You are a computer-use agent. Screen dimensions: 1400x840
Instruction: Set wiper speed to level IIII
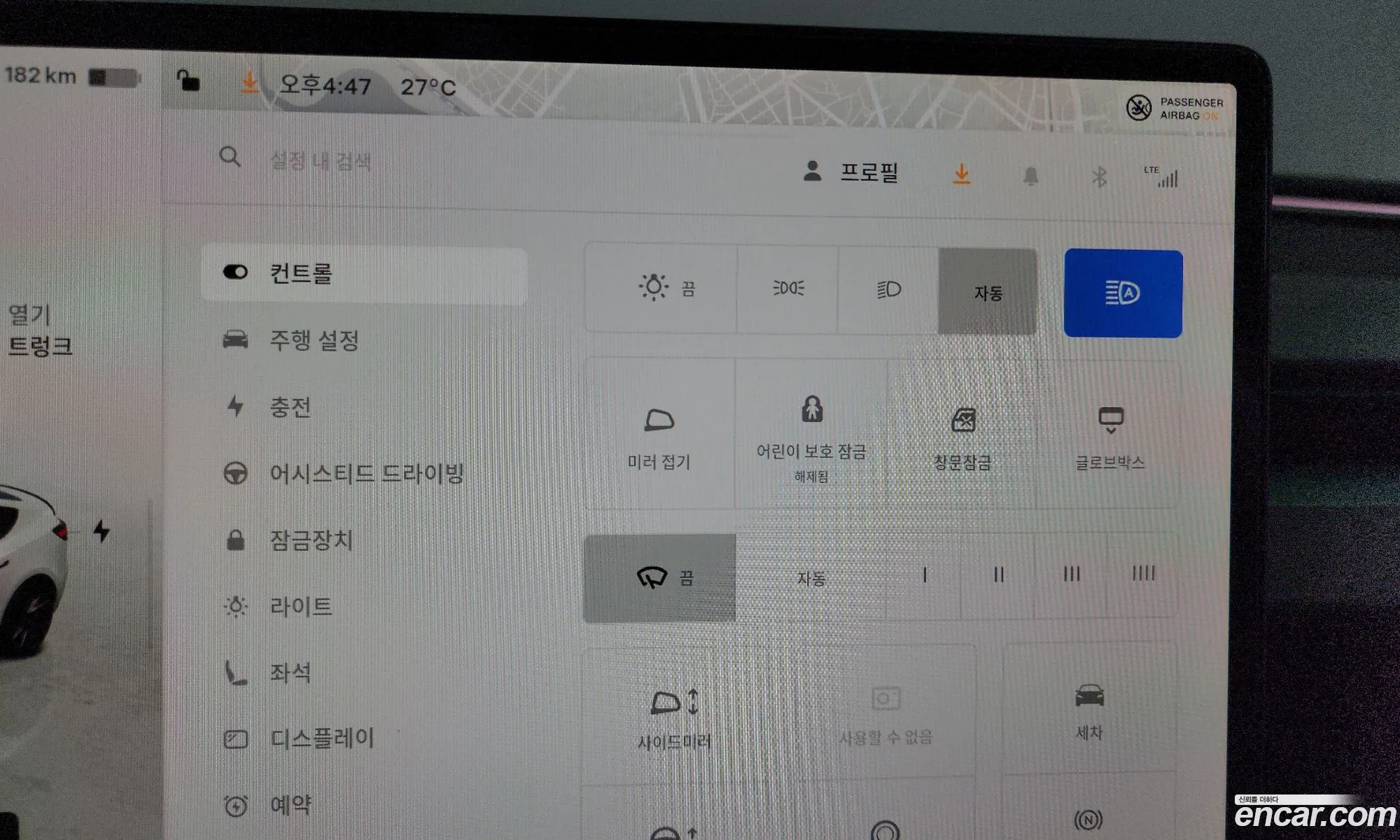click(1143, 573)
